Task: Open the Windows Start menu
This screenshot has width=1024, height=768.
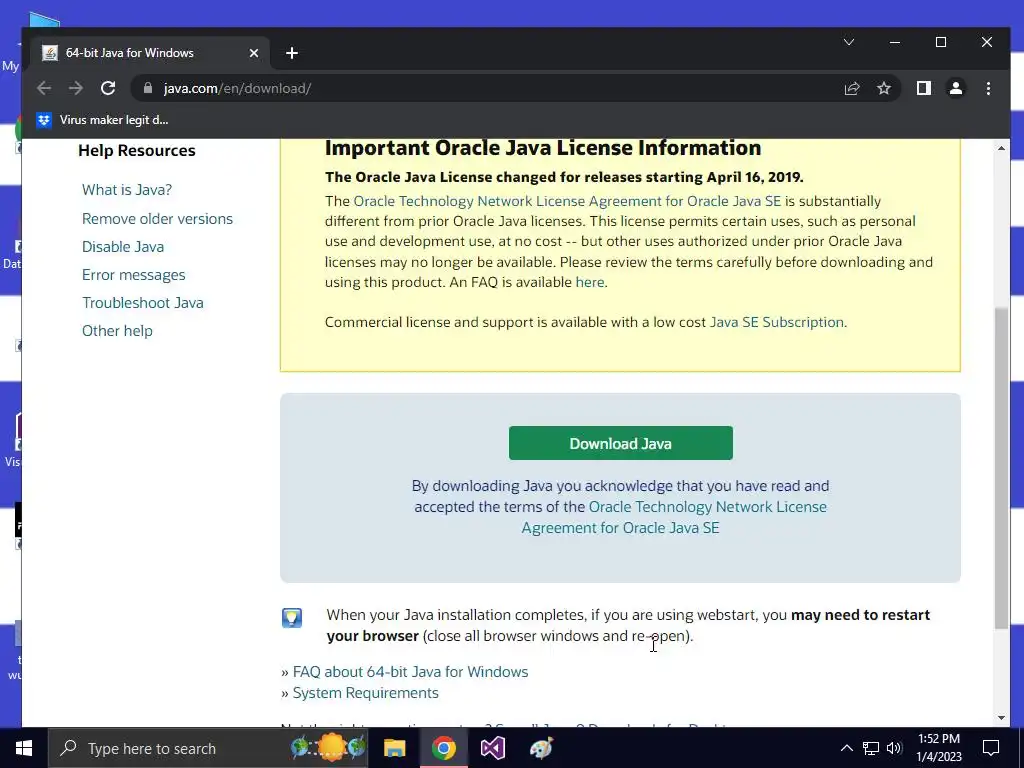Action: pyautogui.click(x=24, y=748)
